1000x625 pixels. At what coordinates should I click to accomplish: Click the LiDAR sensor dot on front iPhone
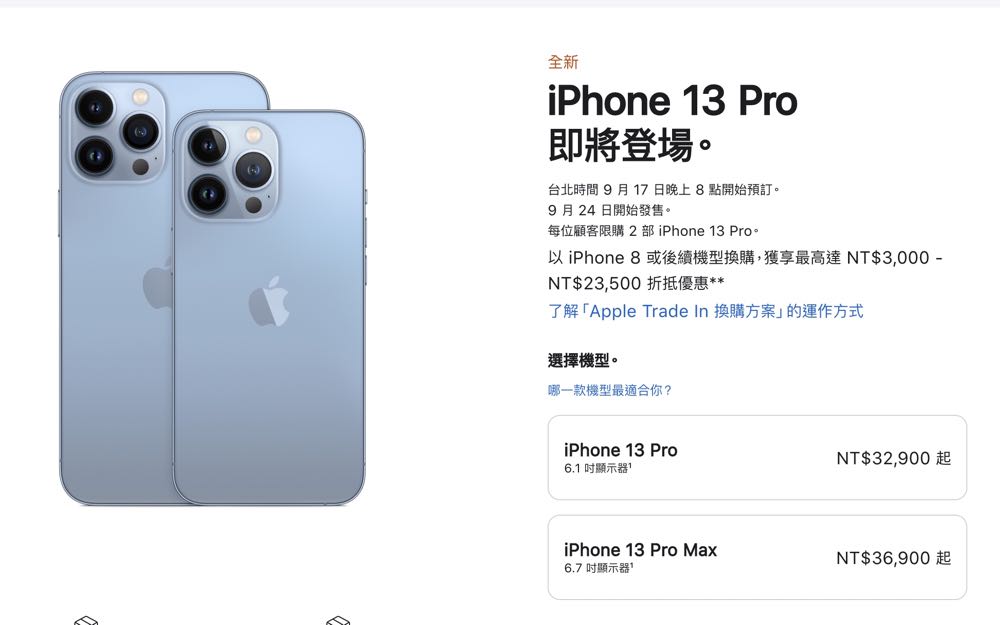coord(253,205)
